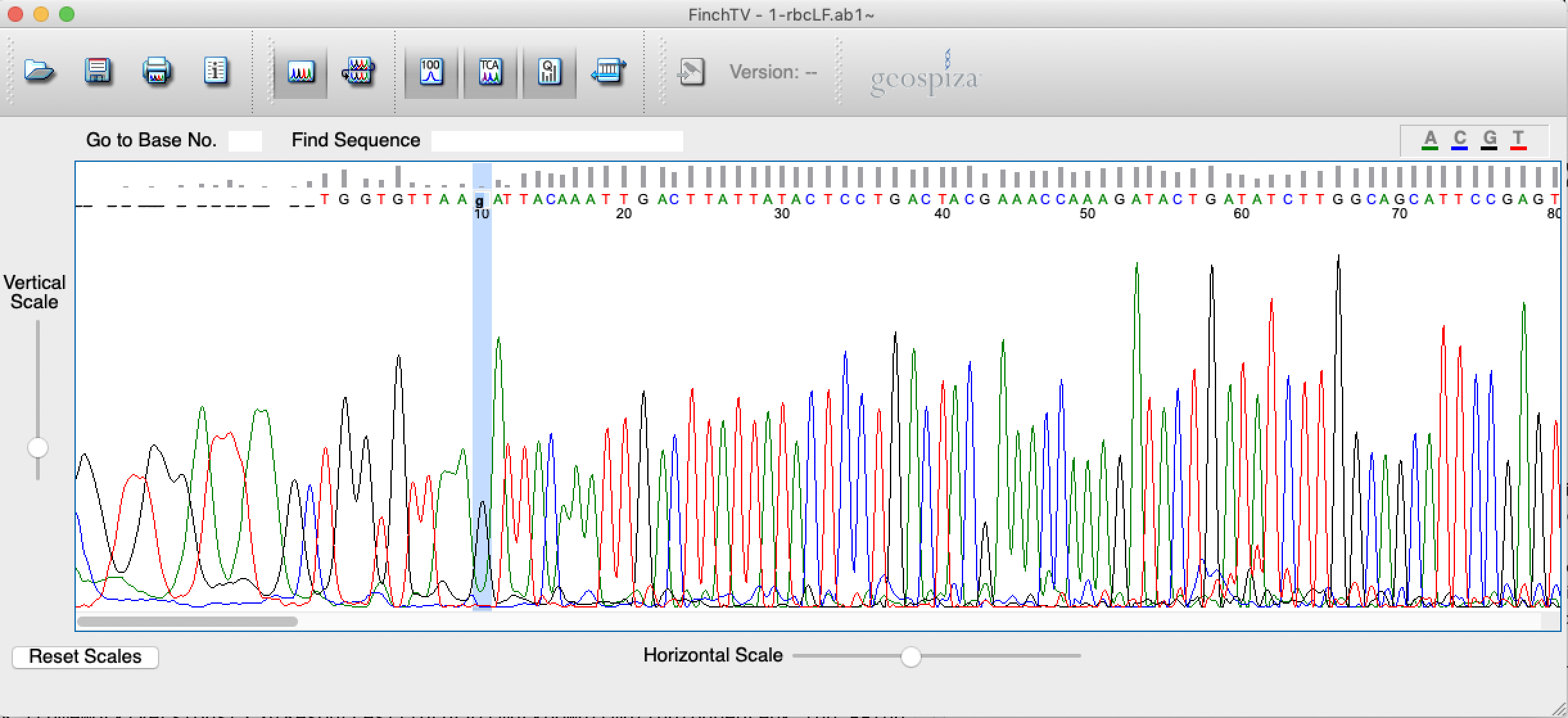1568x718 pixels.
Task: Toggle base position numbers (100 icon)
Action: (431, 72)
